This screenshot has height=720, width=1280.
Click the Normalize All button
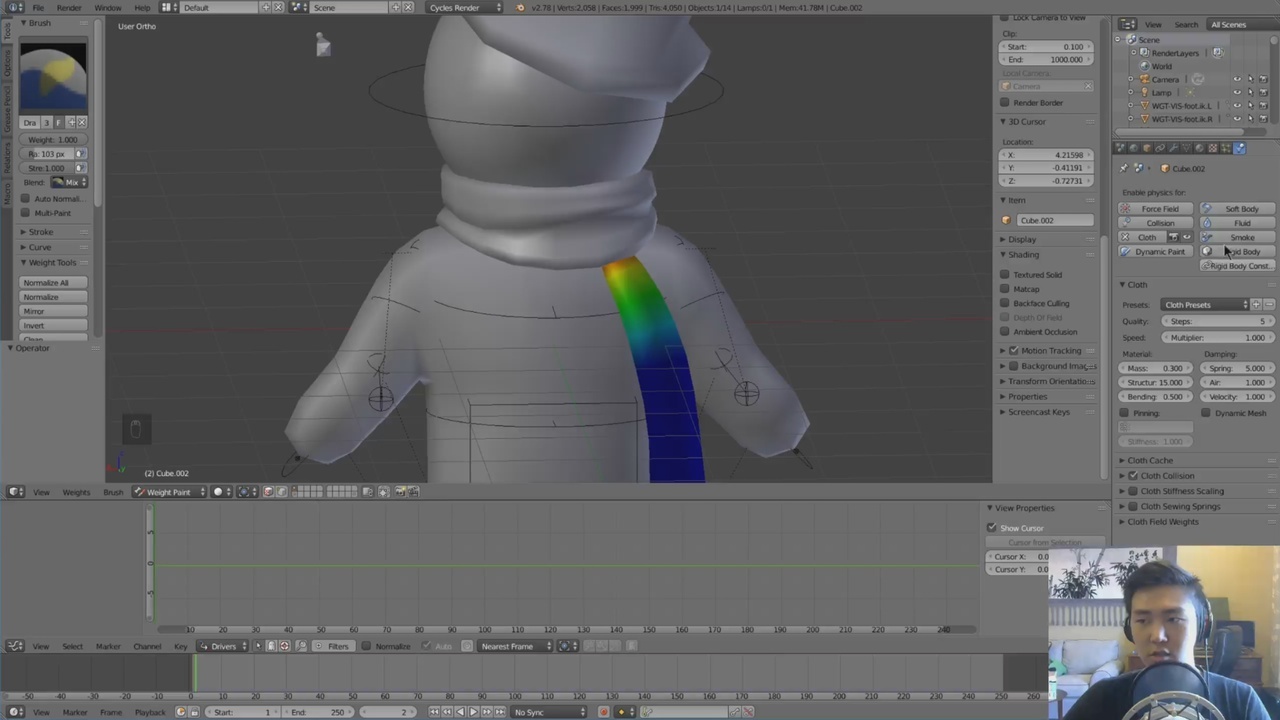tap(54, 283)
